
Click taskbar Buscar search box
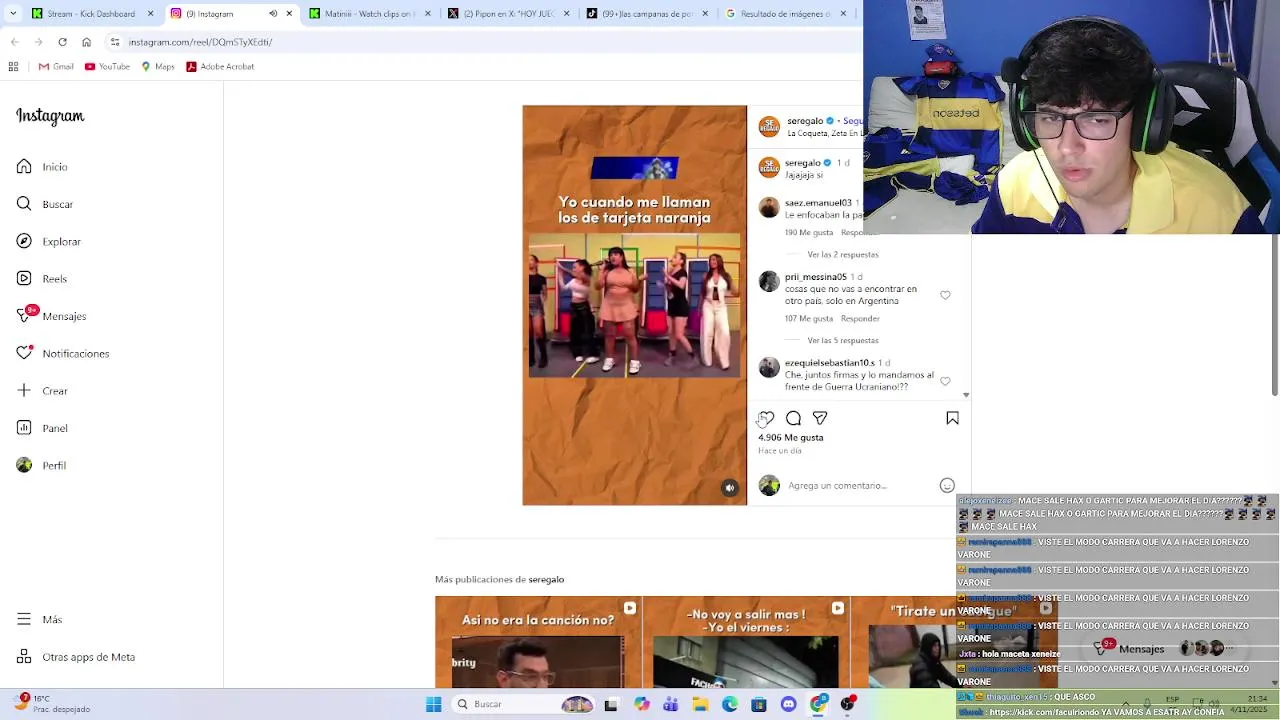pyautogui.click(x=525, y=704)
